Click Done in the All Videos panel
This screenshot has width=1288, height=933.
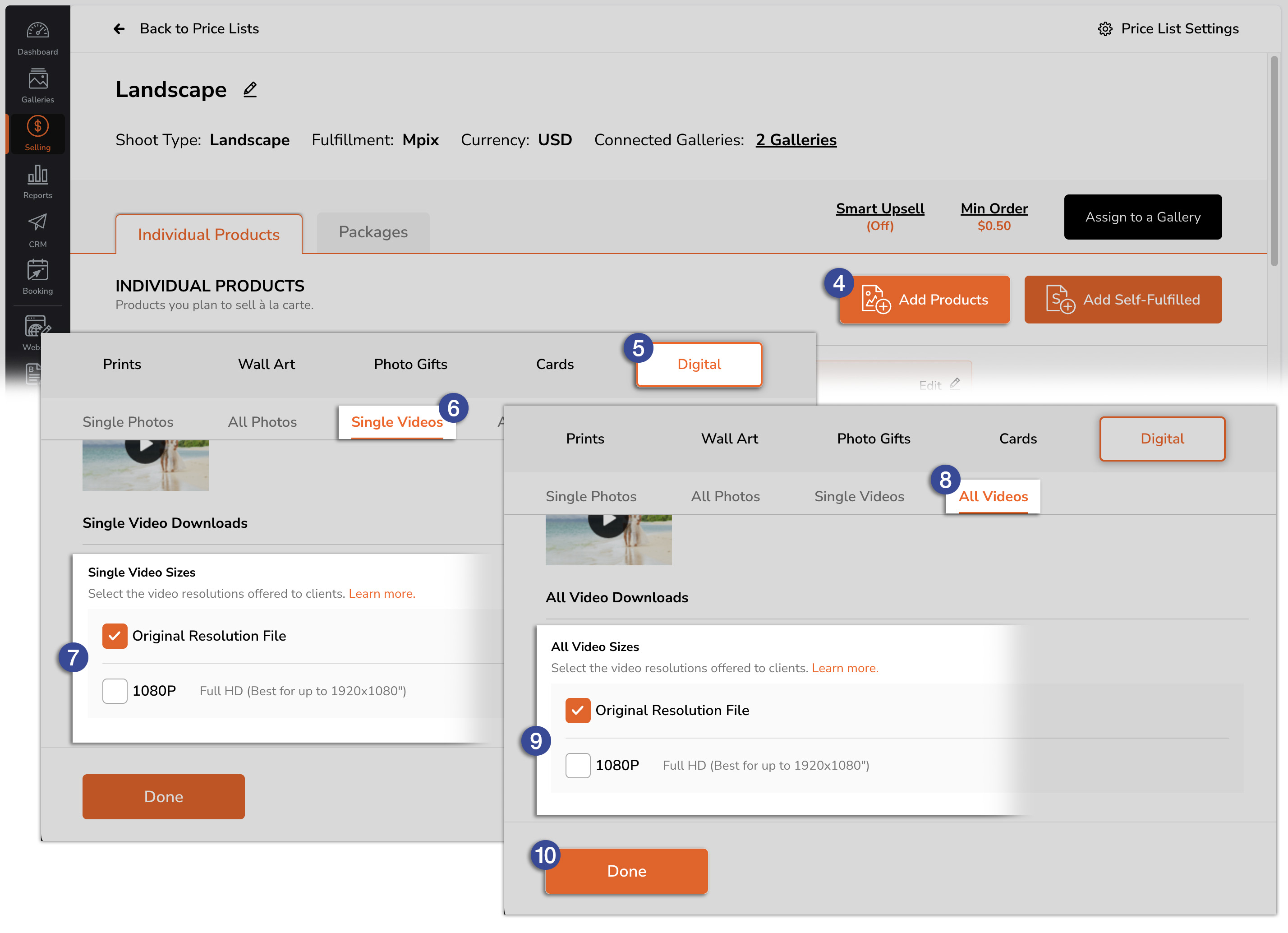626,871
